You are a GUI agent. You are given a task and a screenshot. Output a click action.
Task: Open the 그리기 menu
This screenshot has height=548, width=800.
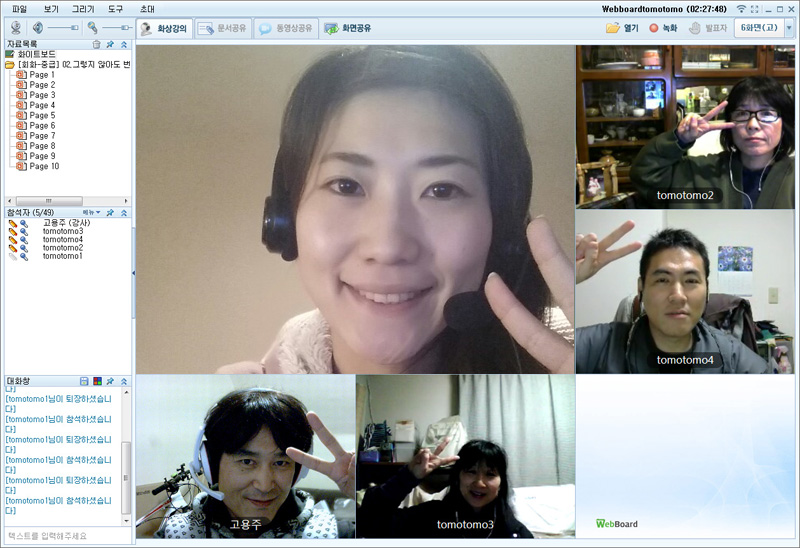(83, 8)
